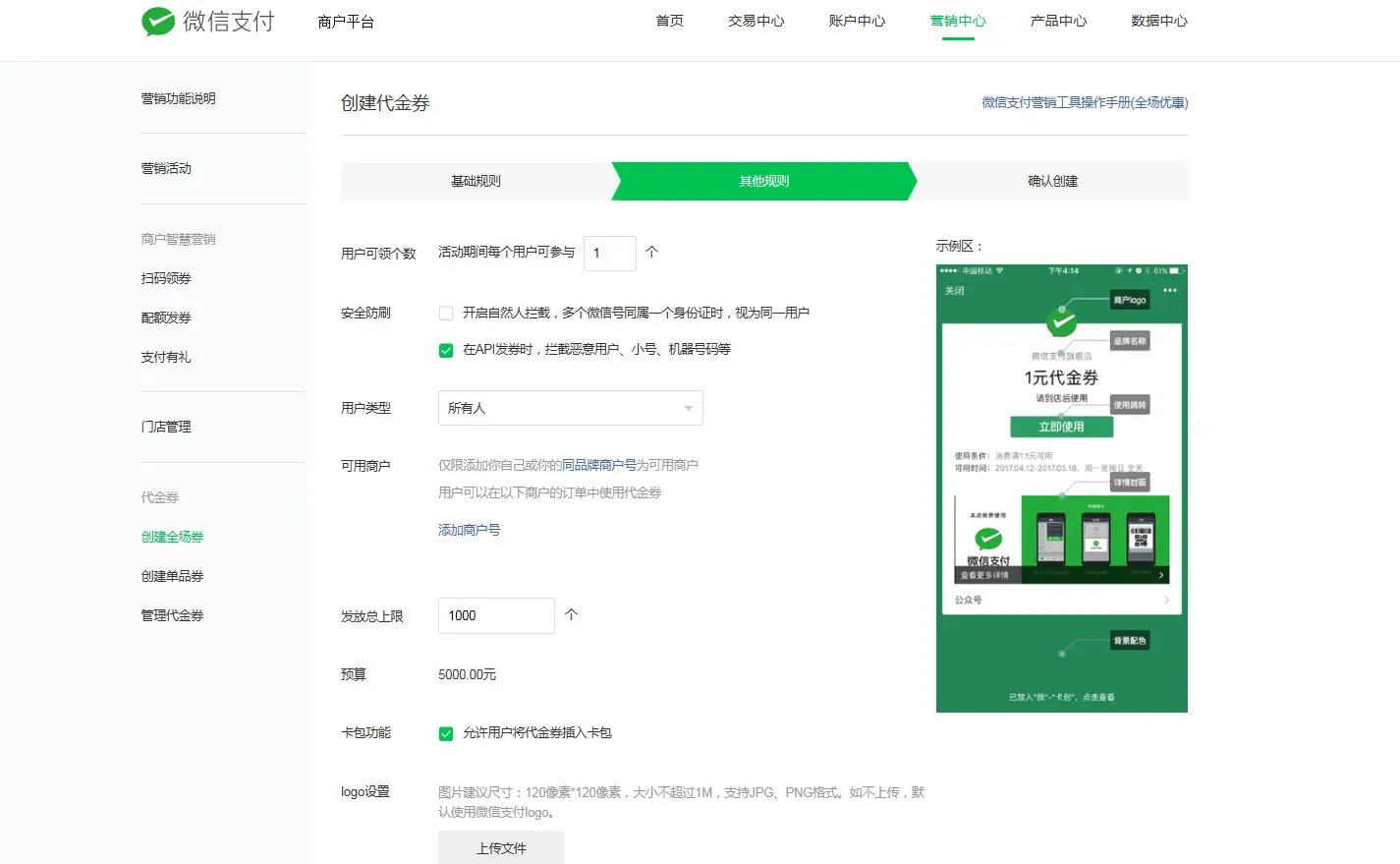Click the 5000.00元 budget value
This screenshot has width=1400, height=864.
(468, 674)
